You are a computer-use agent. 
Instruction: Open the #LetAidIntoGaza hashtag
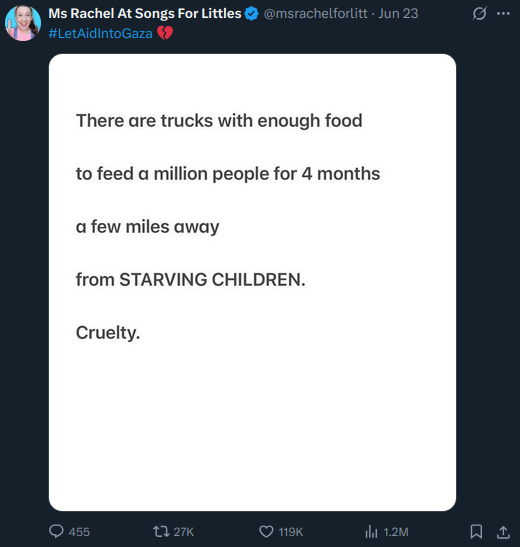100,33
